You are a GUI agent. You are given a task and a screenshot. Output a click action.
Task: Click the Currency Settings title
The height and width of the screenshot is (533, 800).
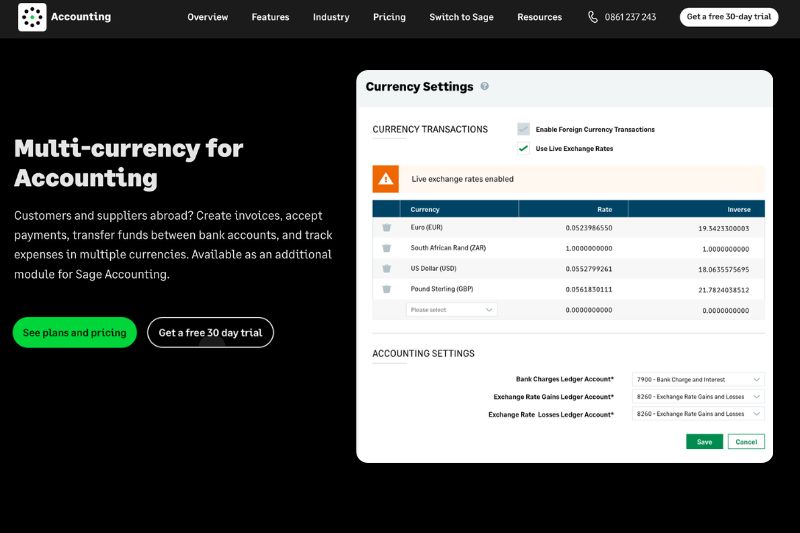click(419, 87)
